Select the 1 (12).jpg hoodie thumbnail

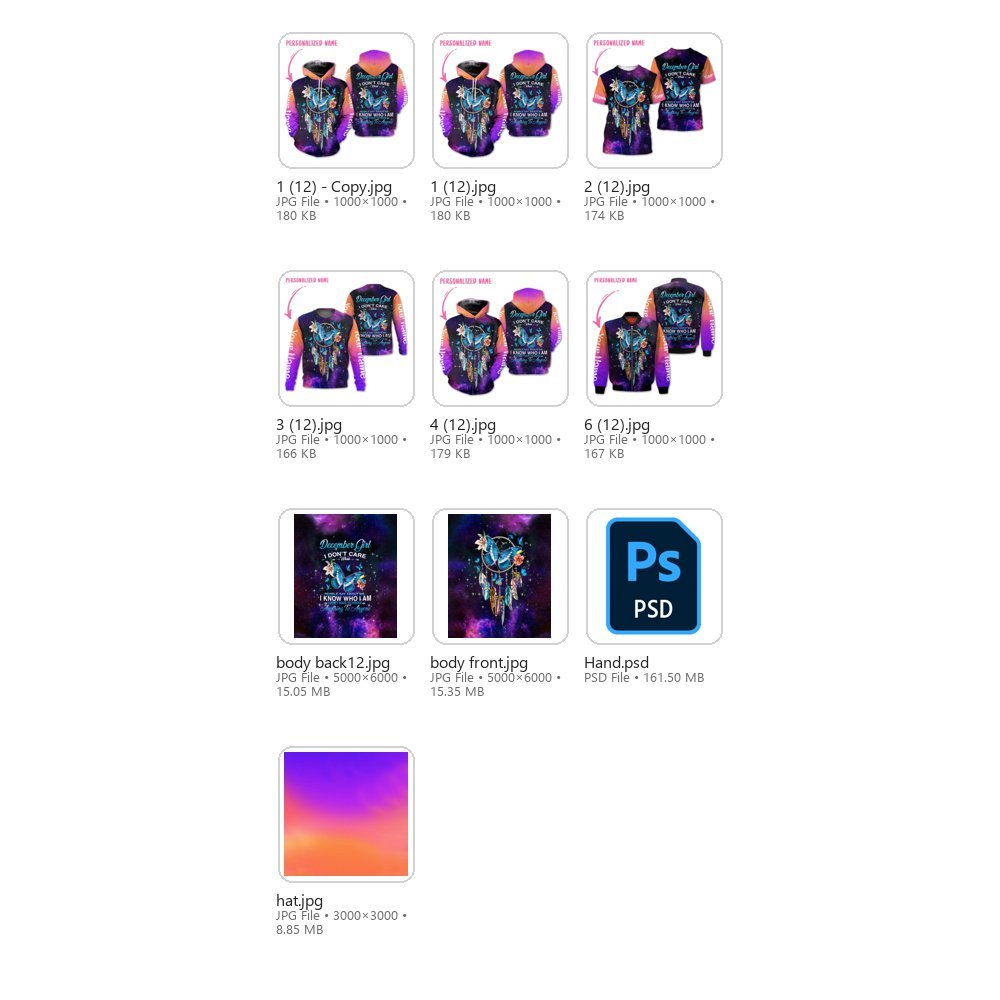500,101
